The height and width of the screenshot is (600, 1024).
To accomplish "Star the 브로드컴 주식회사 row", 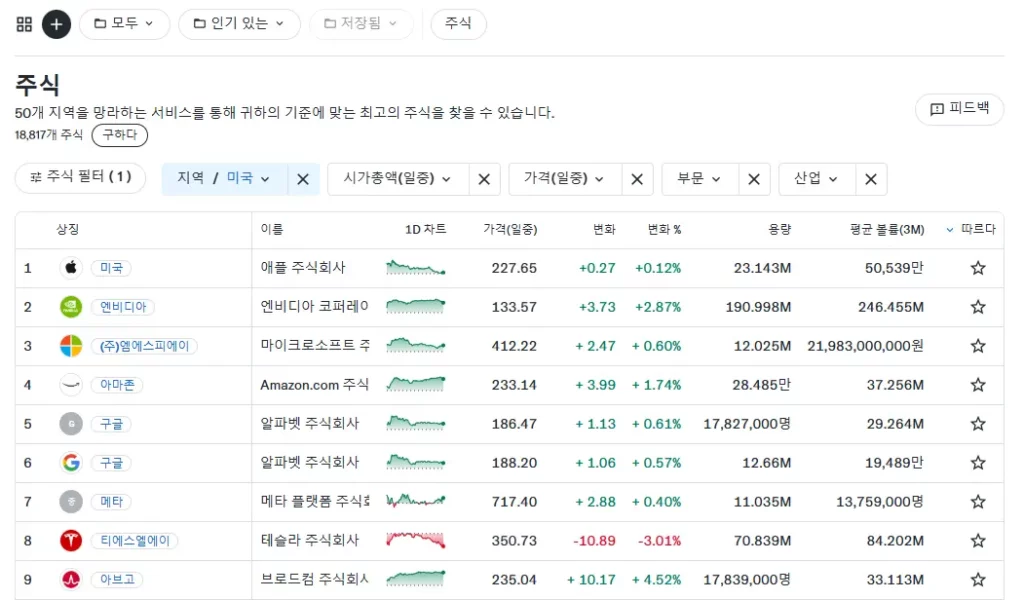I will point(978,579).
